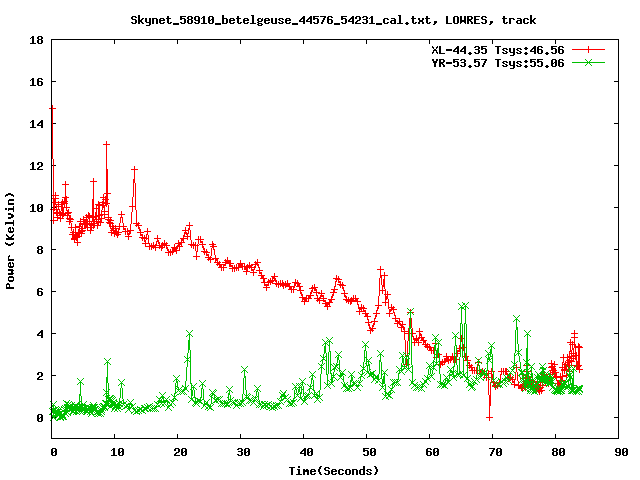Click the x-axis tick label 50

(x=369, y=452)
